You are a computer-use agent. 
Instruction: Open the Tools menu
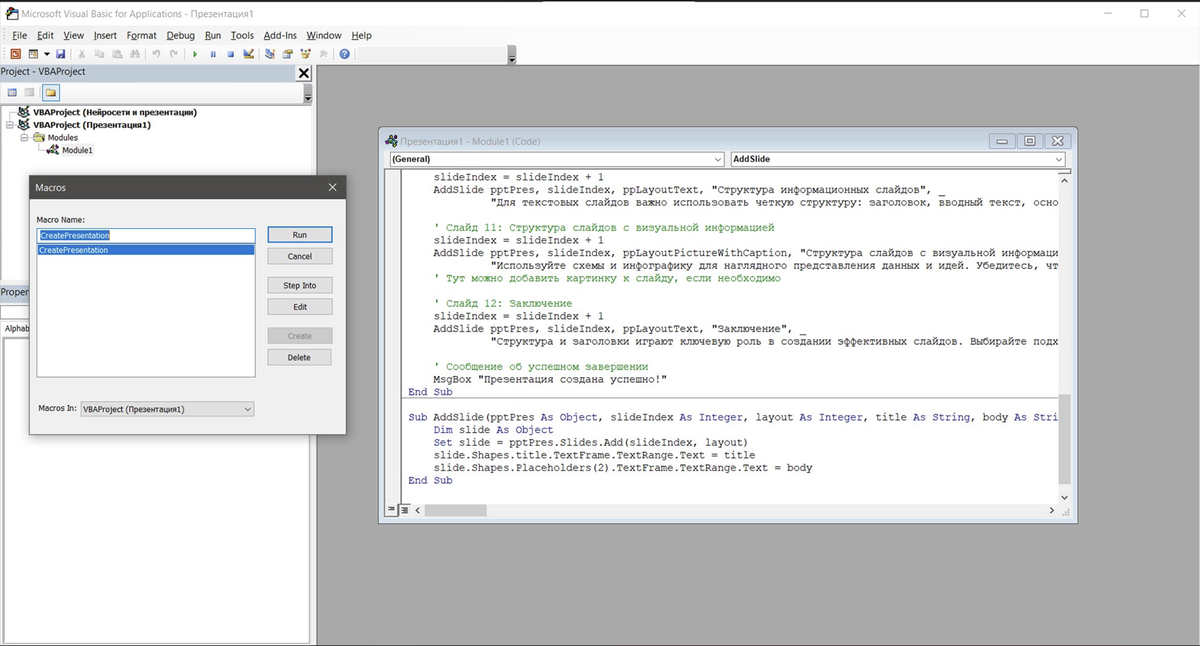[x=242, y=35]
